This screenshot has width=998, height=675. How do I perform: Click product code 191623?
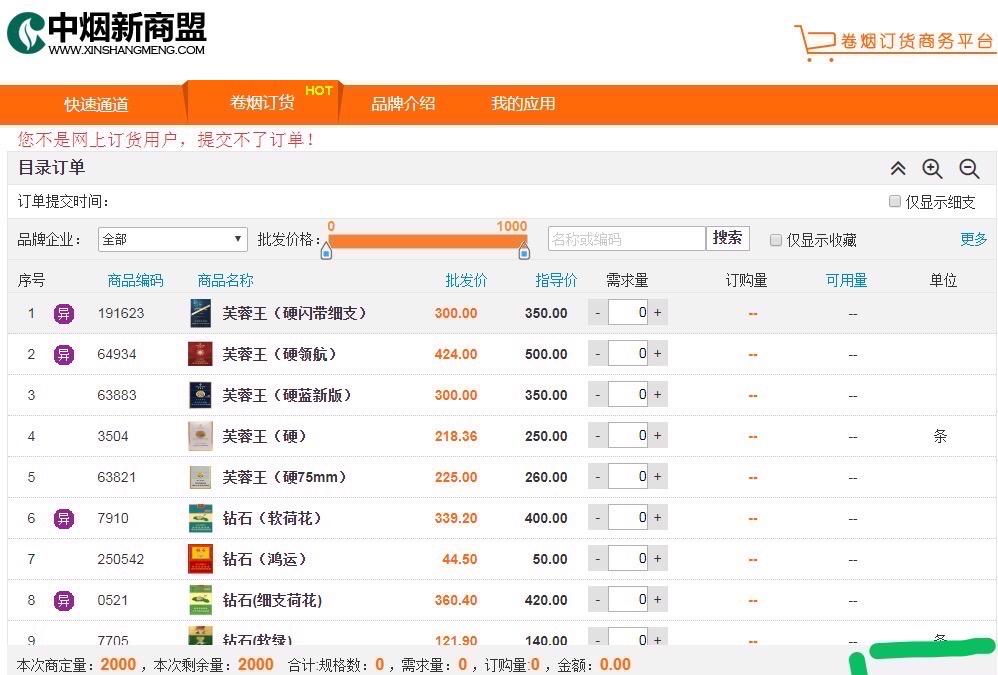121,313
